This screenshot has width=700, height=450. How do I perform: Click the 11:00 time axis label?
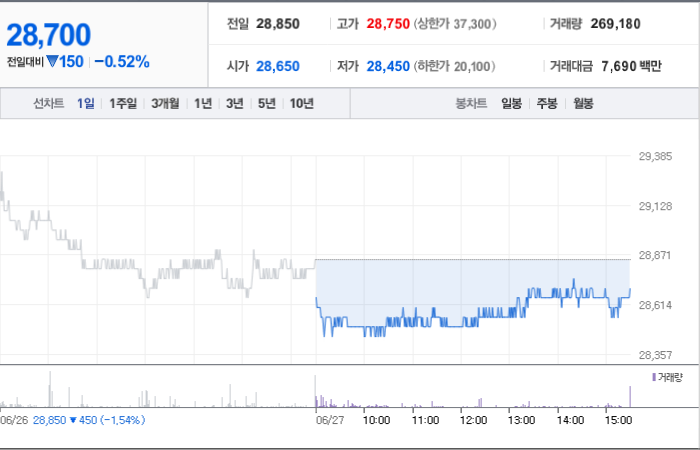tap(425, 420)
